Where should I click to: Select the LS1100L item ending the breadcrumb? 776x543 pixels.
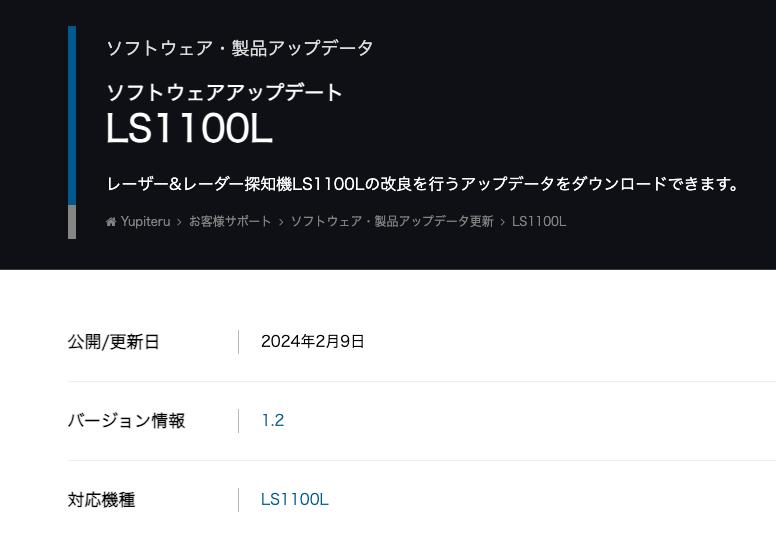point(539,221)
